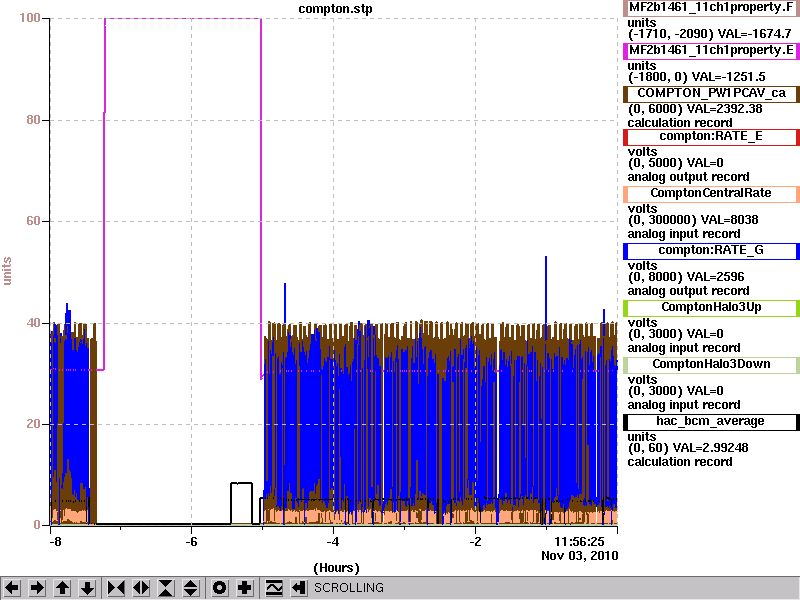This screenshot has width=800, height=600.
Task: Click the -6 hour tick label
Action: [191, 542]
